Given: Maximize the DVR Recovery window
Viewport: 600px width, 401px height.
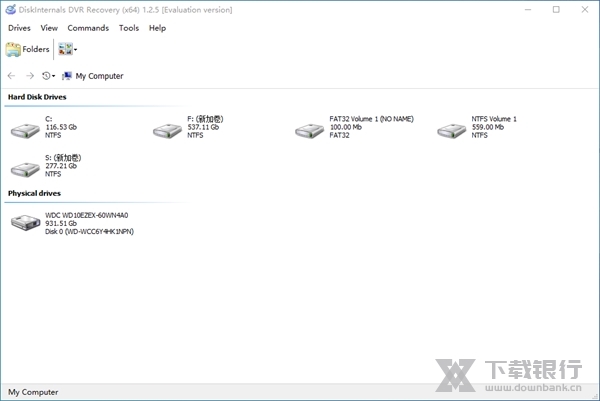Looking at the screenshot, I should coord(555,9).
